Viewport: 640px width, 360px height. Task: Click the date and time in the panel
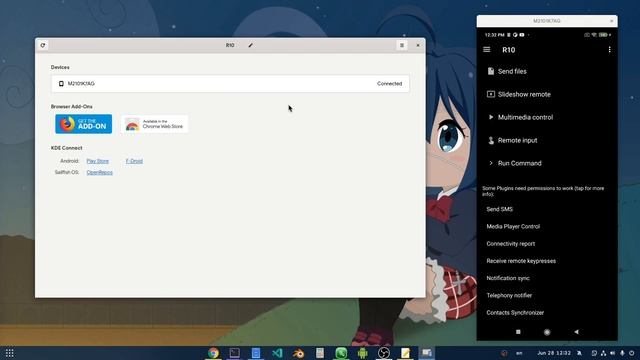coord(553,353)
